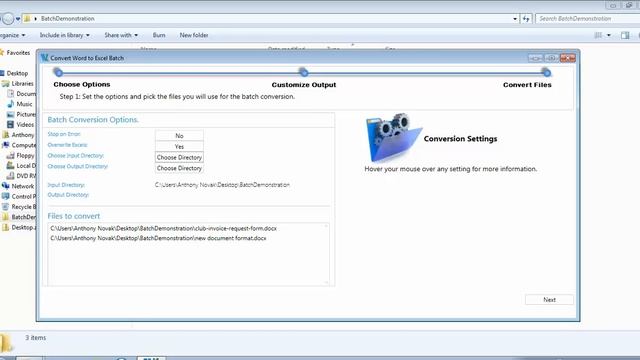Click BatchDemonstration in the address bar

tap(67, 19)
